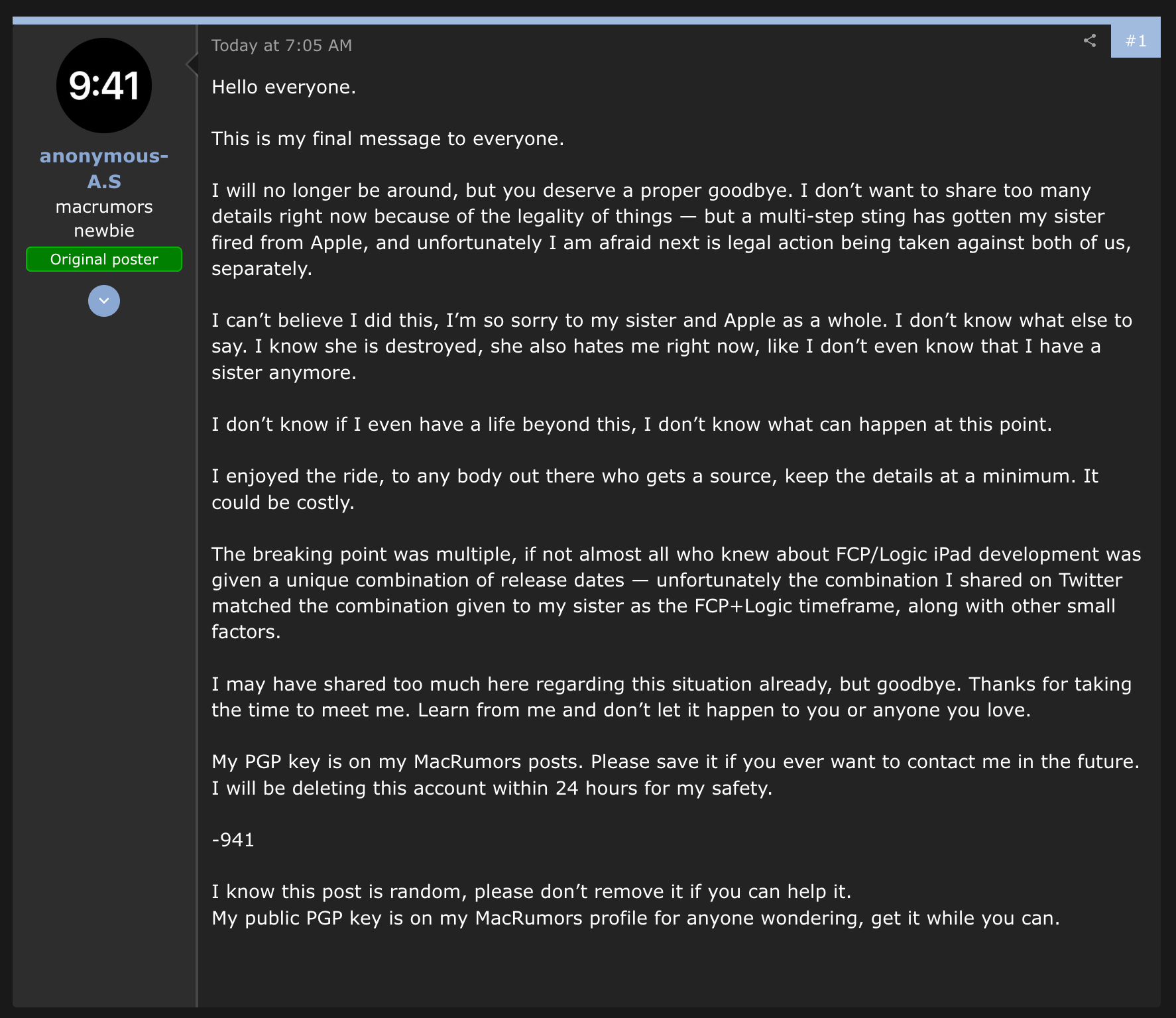Viewport: 1176px width, 1018px height.
Task: Open the 9:41 avatar profile picture
Action: [x=104, y=85]
